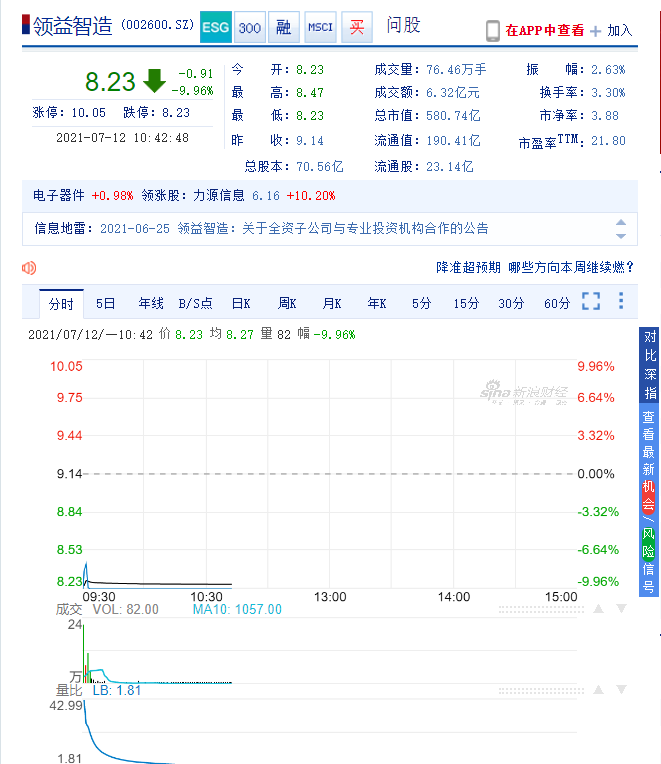Click the up triangle beside 量比 LB indicator

pos(599,689)
